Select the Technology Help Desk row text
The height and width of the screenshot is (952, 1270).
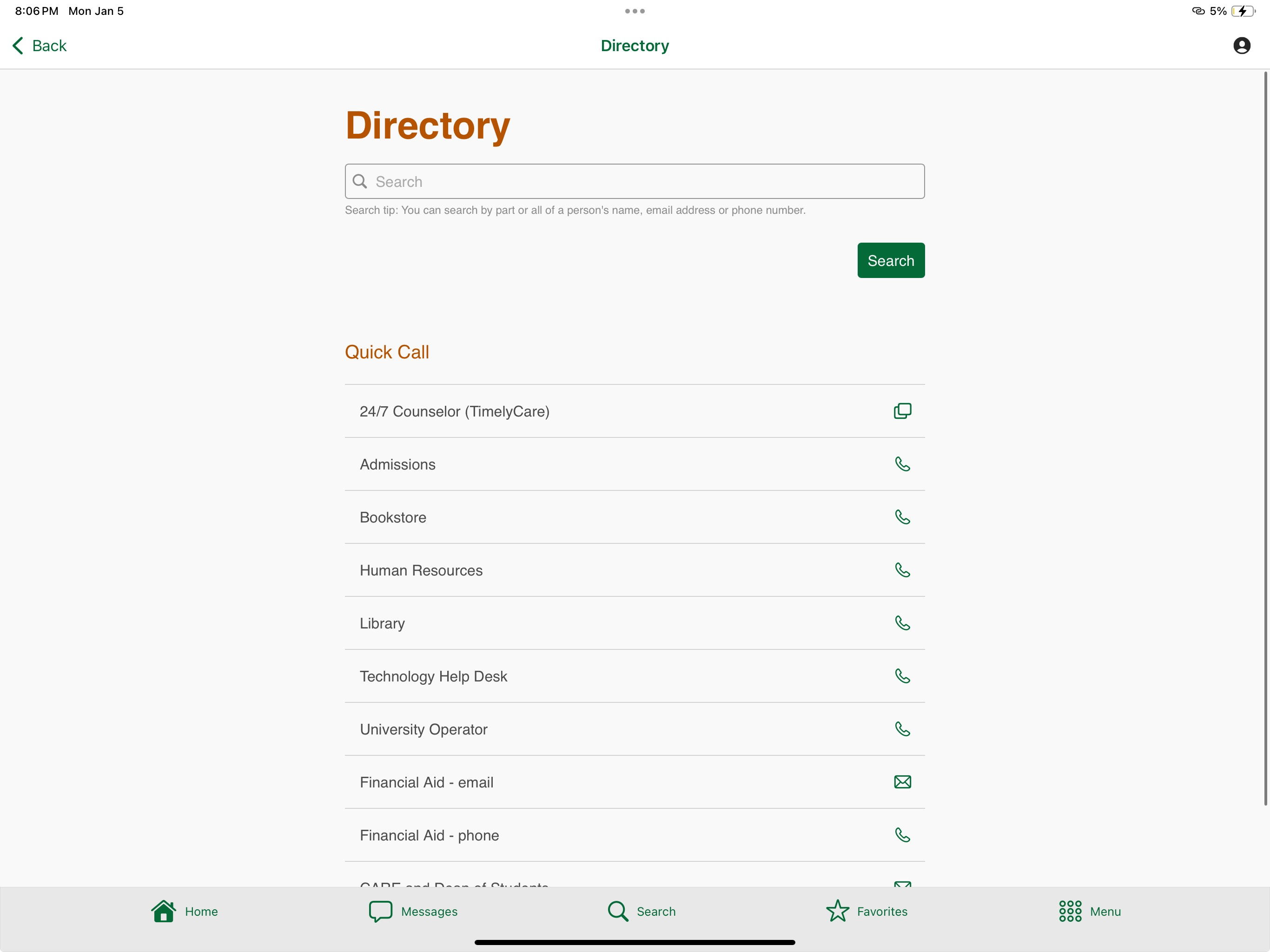point(433,676)
